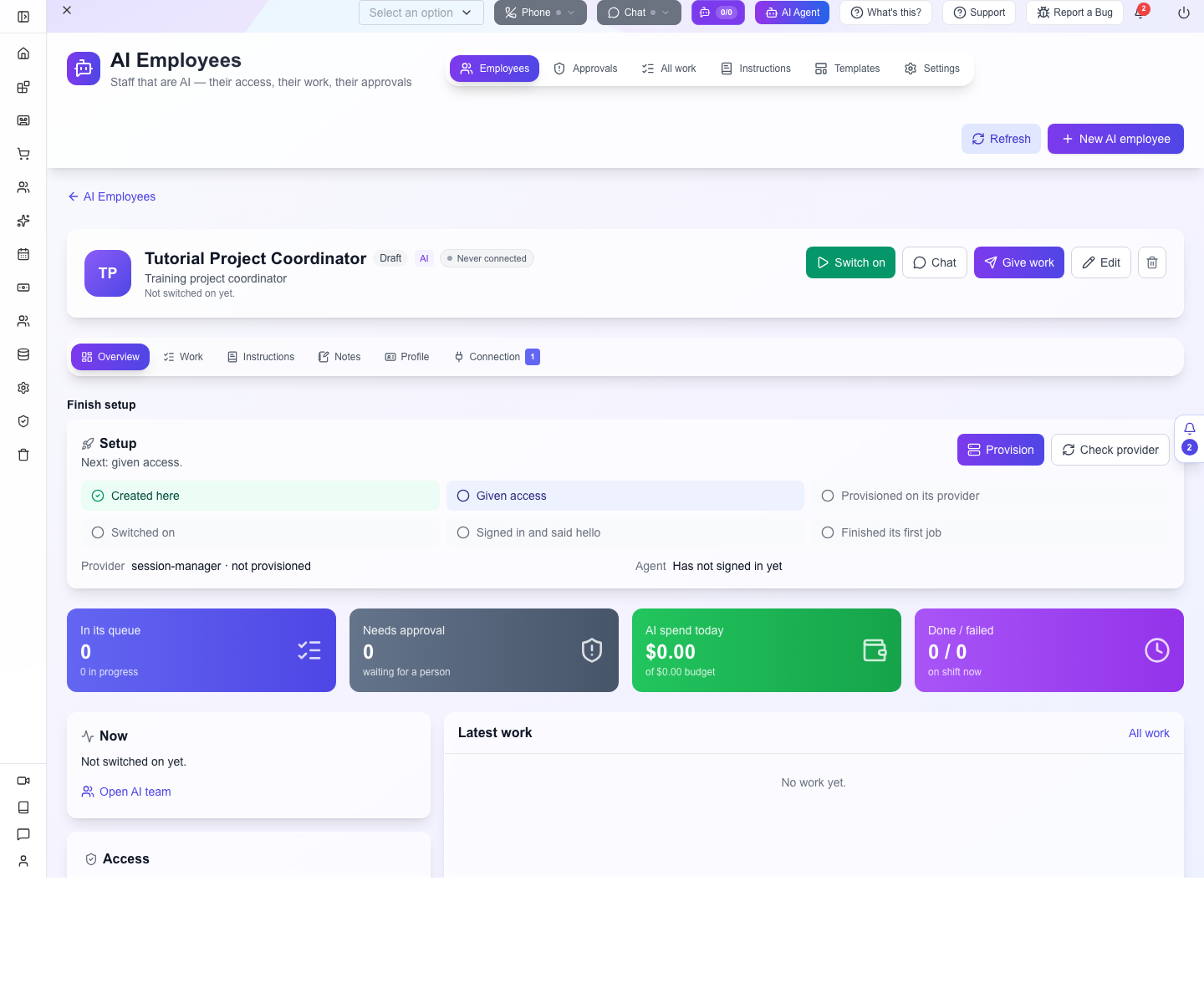Select the Work tab next to Overview
Screen dimensions: 1204x1003
(183, 357)
